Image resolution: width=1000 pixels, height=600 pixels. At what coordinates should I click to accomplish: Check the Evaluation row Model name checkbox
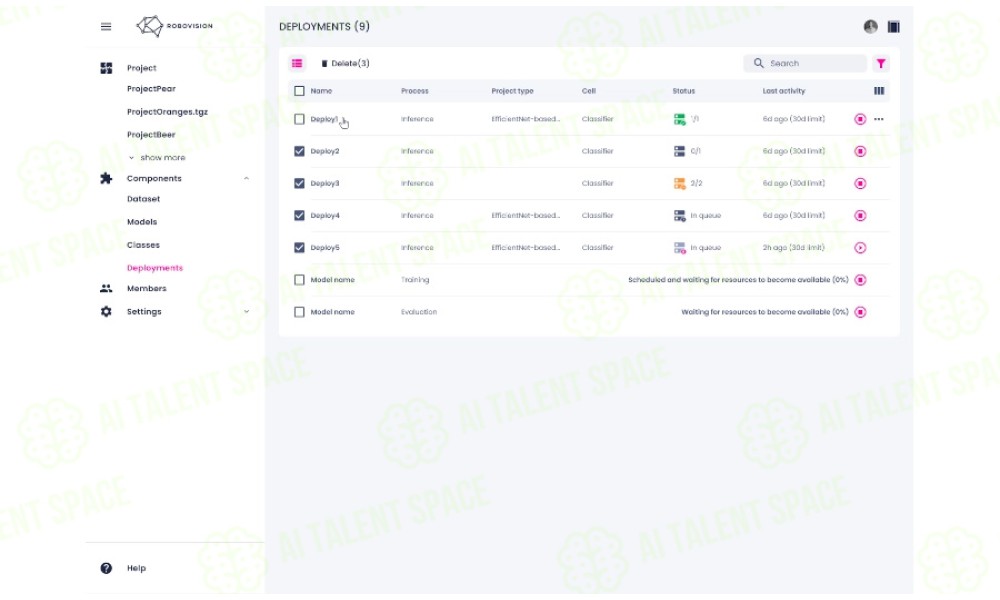click(x=299, y=312)
